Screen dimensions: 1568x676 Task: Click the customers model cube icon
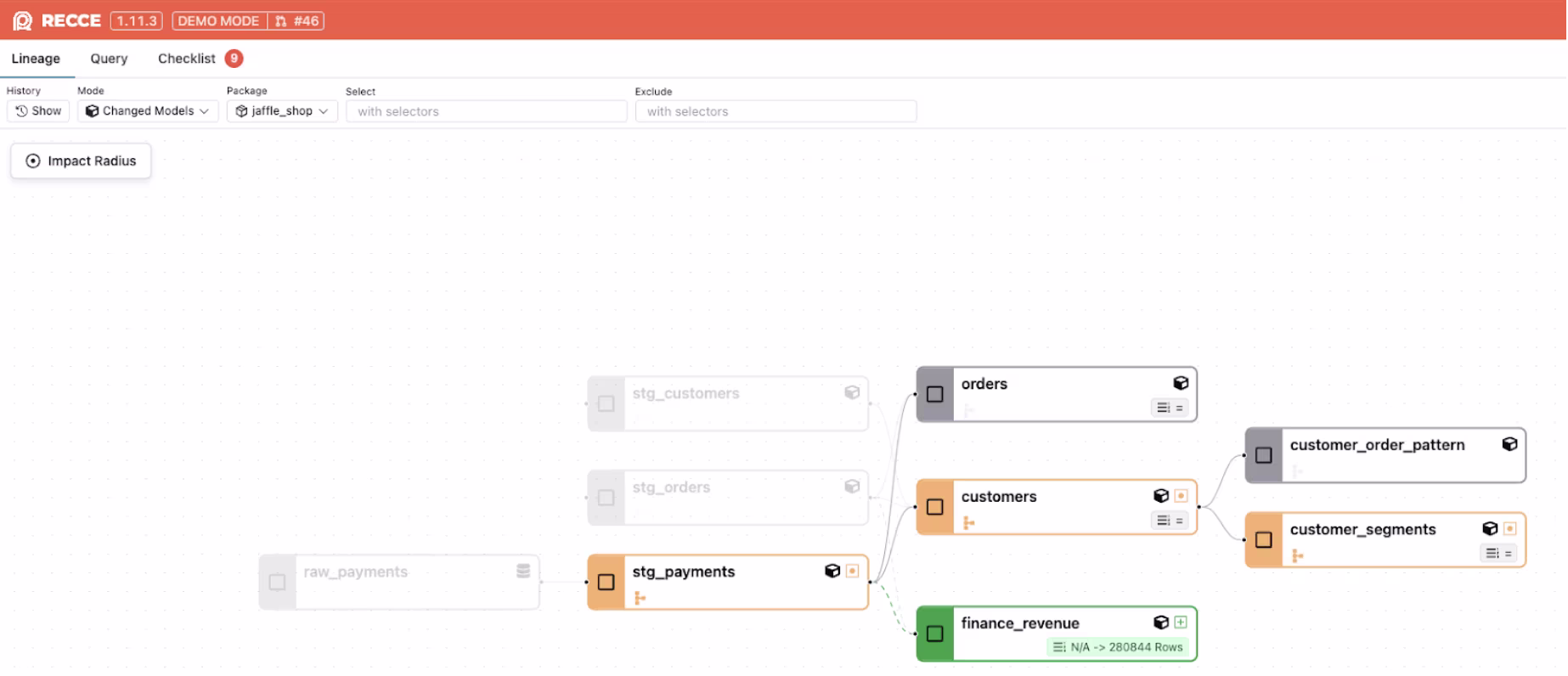click(x=1161, y=496)
